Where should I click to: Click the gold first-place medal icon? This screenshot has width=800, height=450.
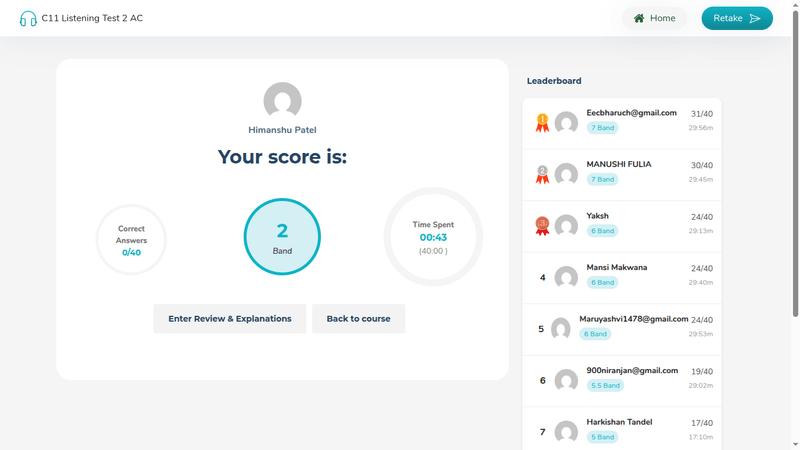[542, 123]
